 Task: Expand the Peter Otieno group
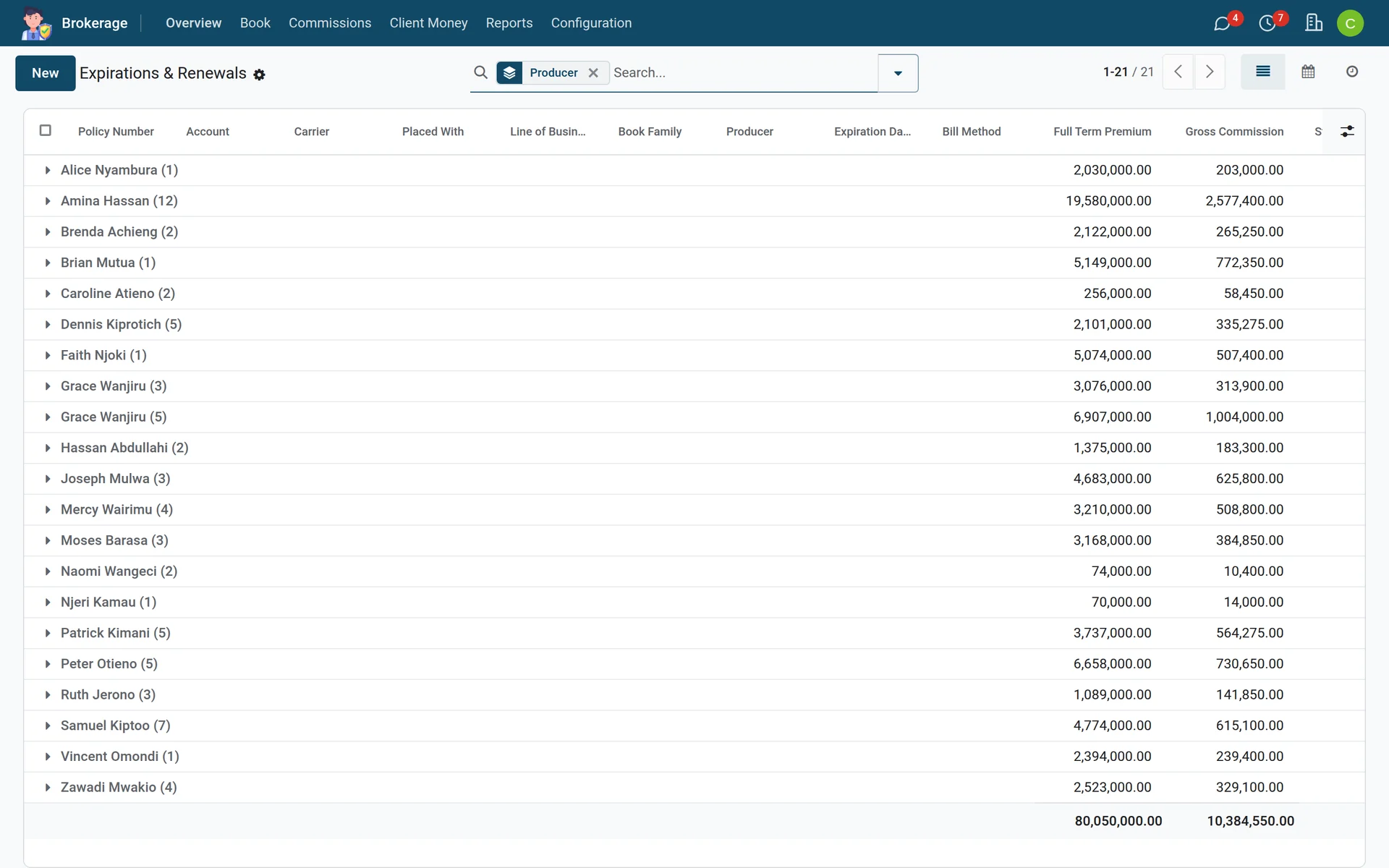pos(48,664)
